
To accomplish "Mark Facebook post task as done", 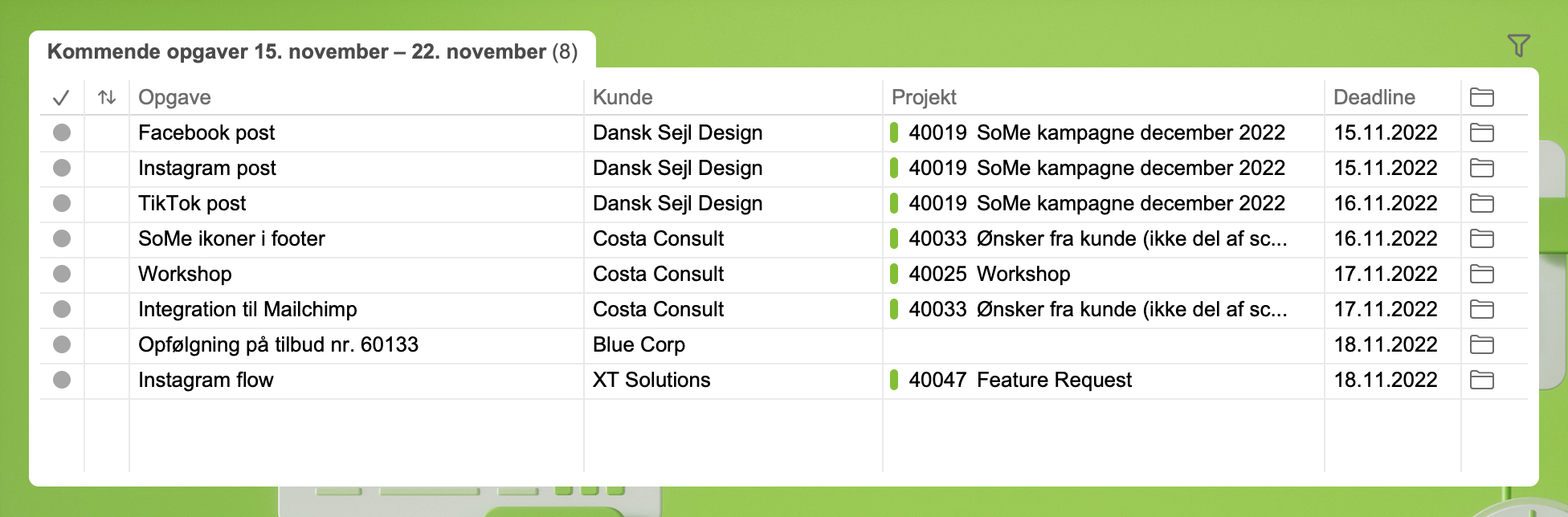I will coord(62,132).
